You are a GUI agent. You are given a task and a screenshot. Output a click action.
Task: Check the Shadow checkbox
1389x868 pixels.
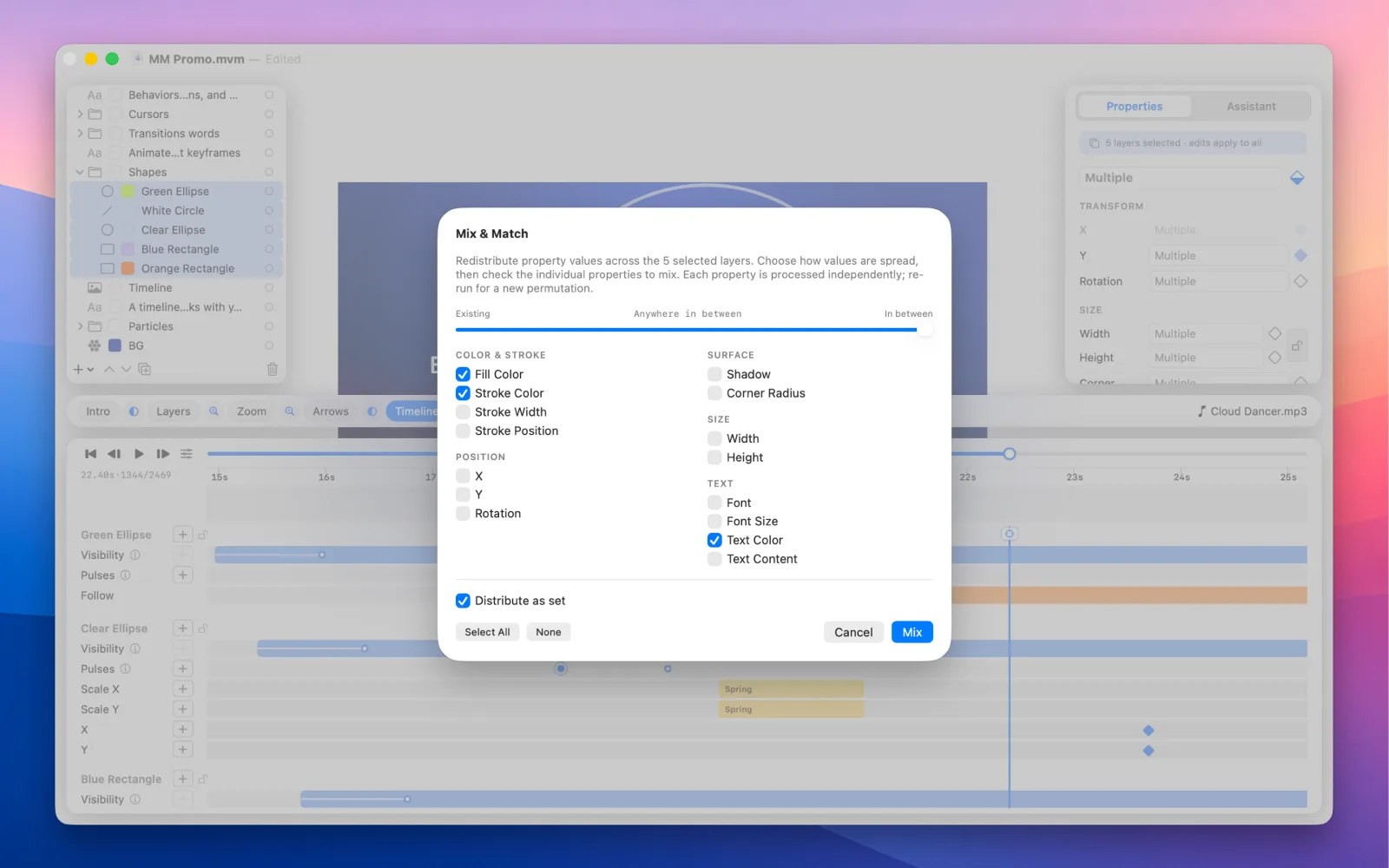[x=714, y=374]
